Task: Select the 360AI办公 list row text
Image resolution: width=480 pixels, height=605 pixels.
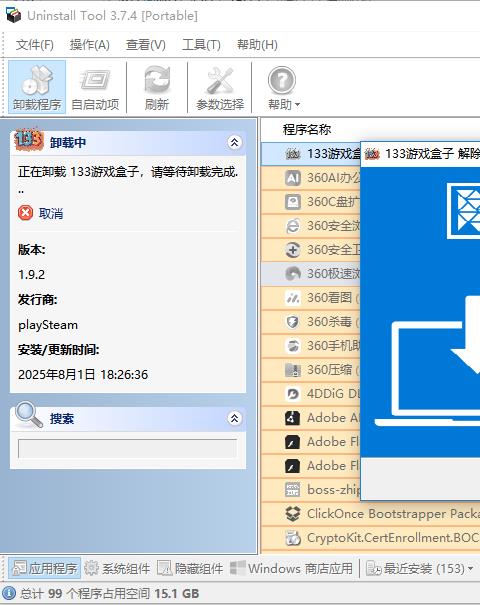Action: (333, 178)
